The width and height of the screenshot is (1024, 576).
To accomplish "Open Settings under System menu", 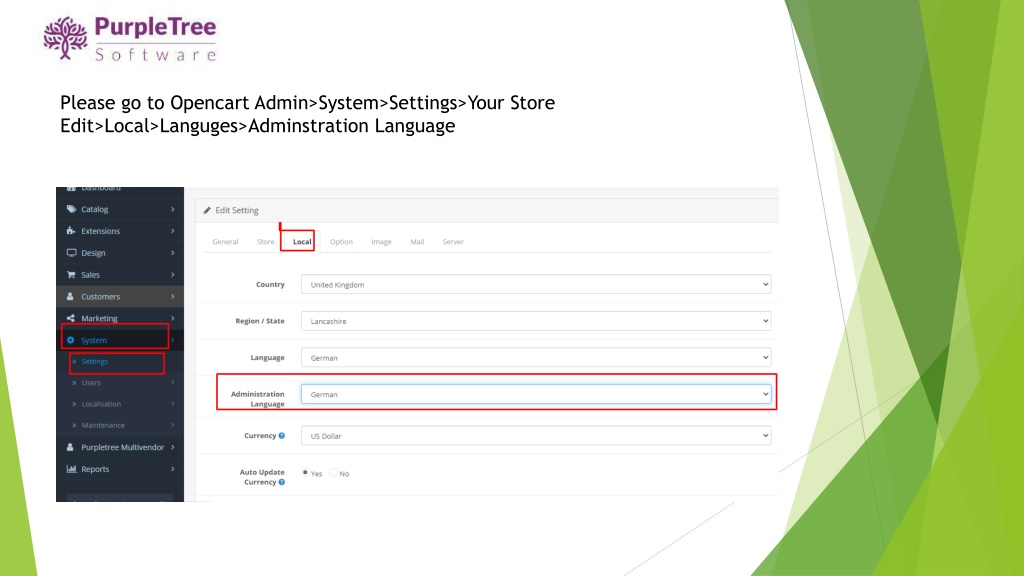I will point(95,362).
